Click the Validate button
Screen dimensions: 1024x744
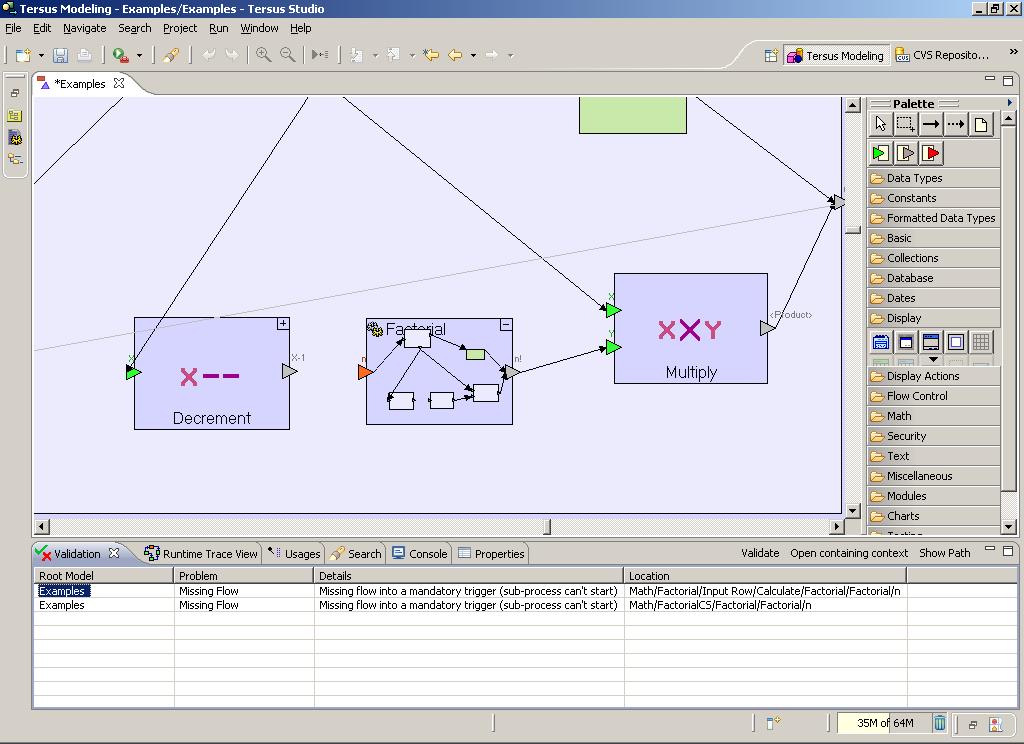click(760, 553)
